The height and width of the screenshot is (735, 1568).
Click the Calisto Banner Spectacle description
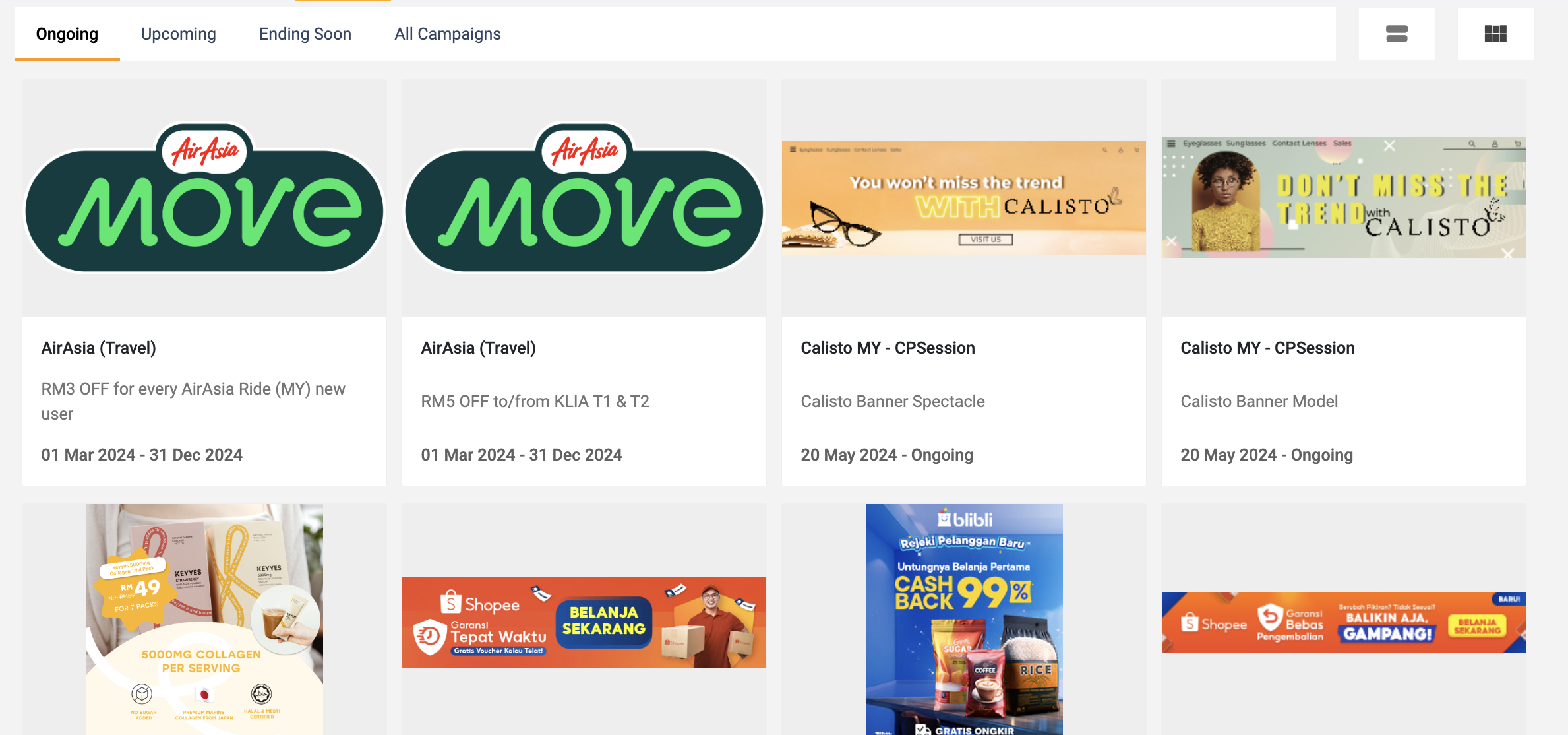point(893,401)
